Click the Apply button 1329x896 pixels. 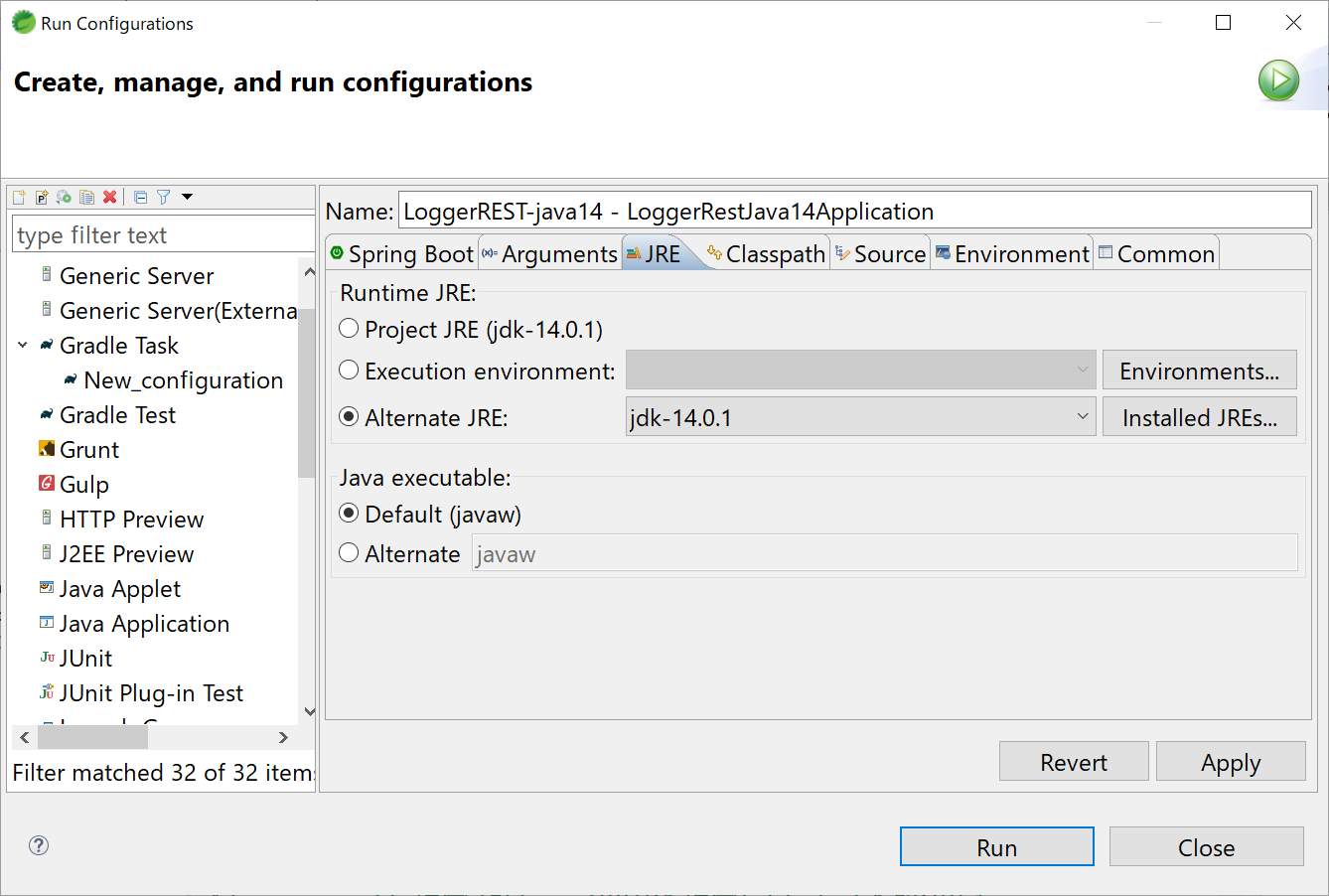[1231, 762]
